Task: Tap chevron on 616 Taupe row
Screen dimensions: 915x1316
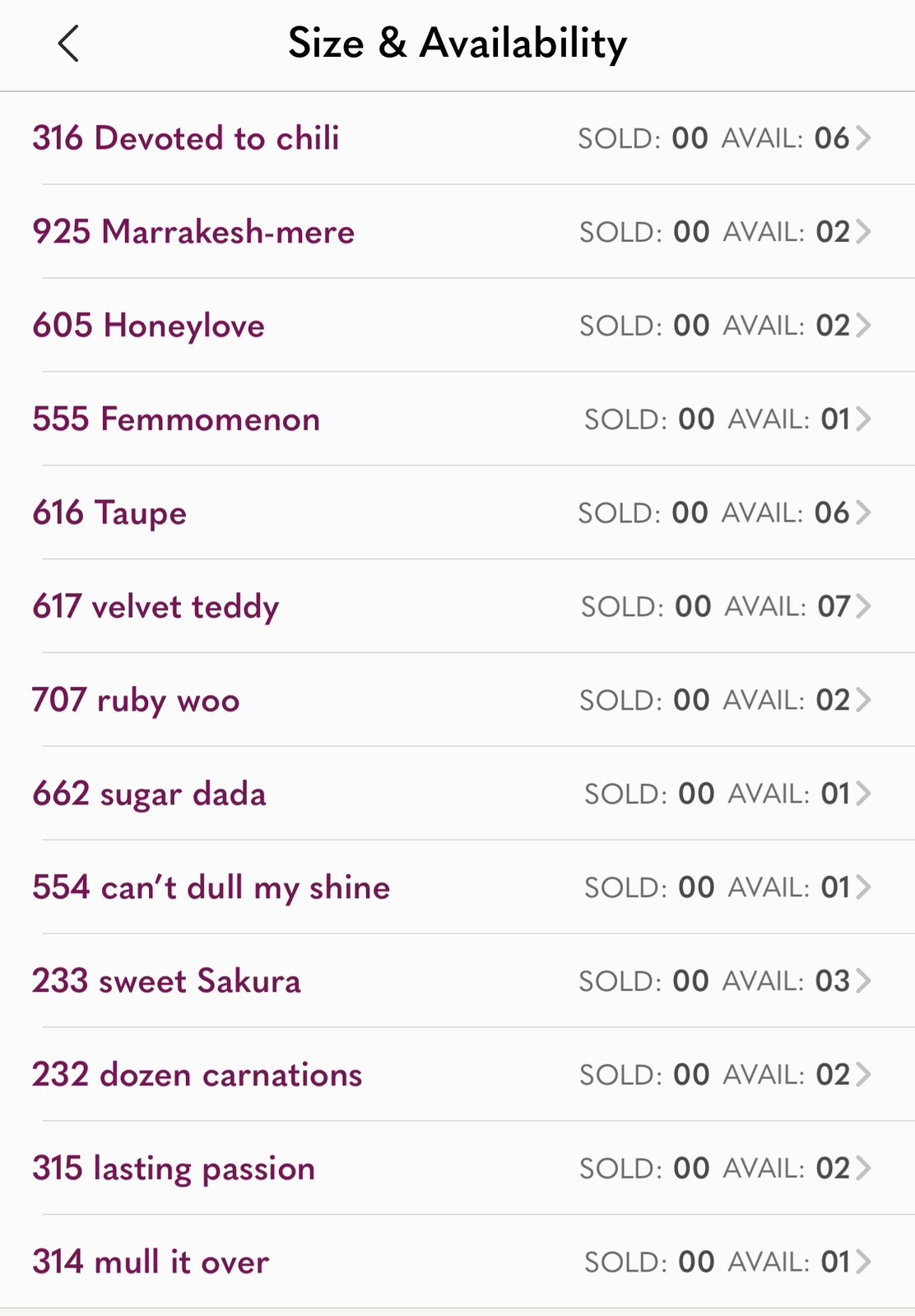Action: point(862,513)
